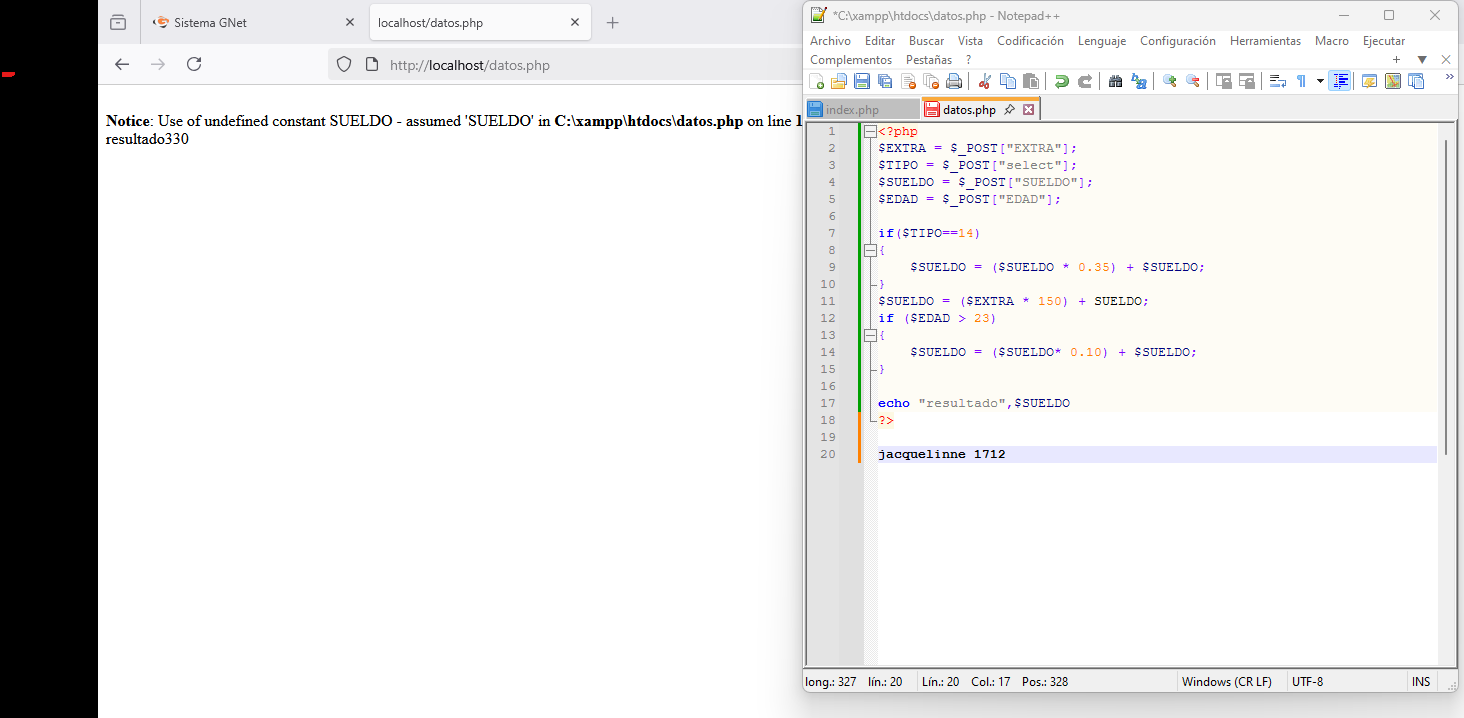Viewport: 1464px width, 718px height.
Task: Close the localhost/datos.php browser tab
Action: tap(575, 22)
